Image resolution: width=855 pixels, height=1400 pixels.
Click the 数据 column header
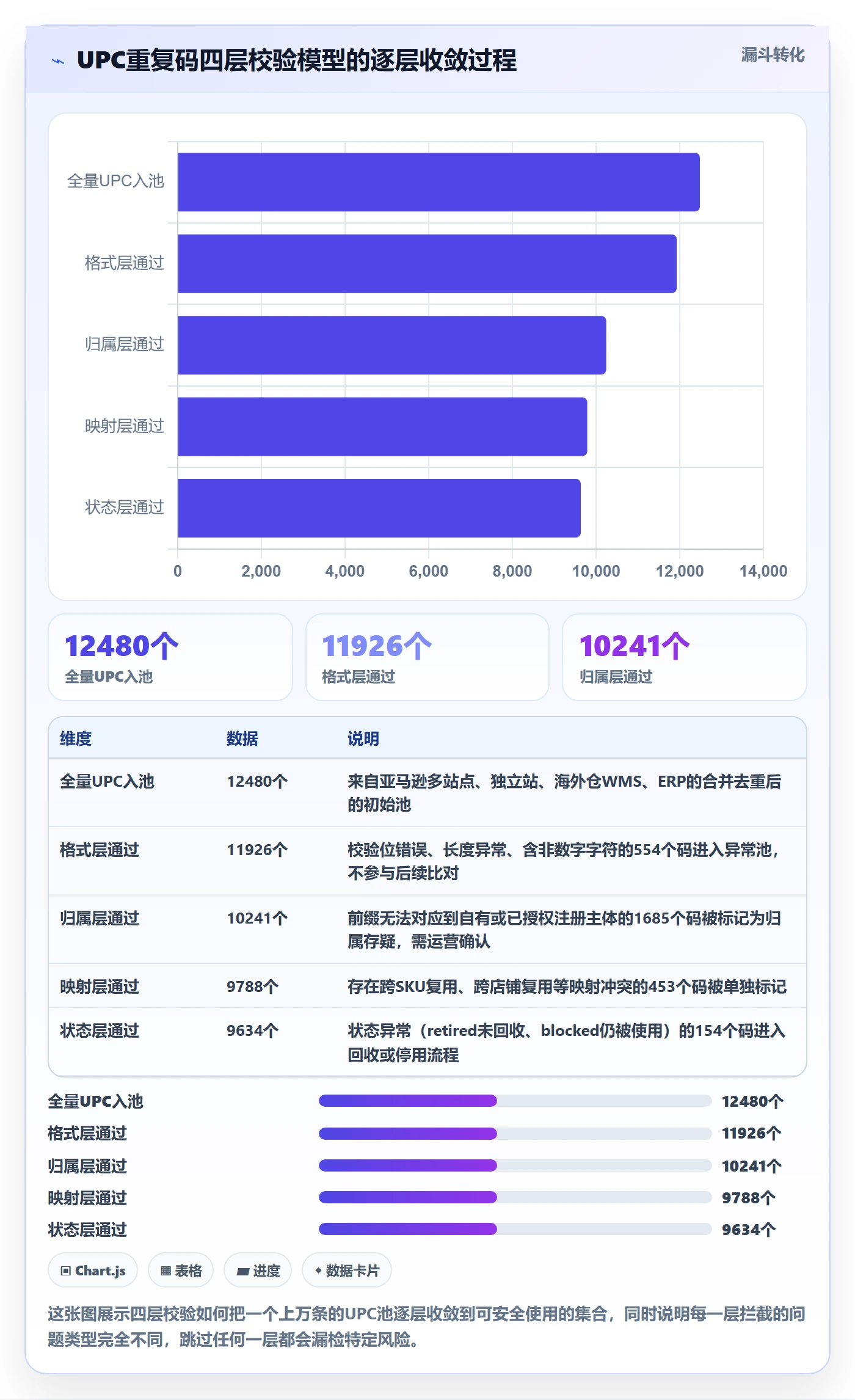(x=242, y=738)
